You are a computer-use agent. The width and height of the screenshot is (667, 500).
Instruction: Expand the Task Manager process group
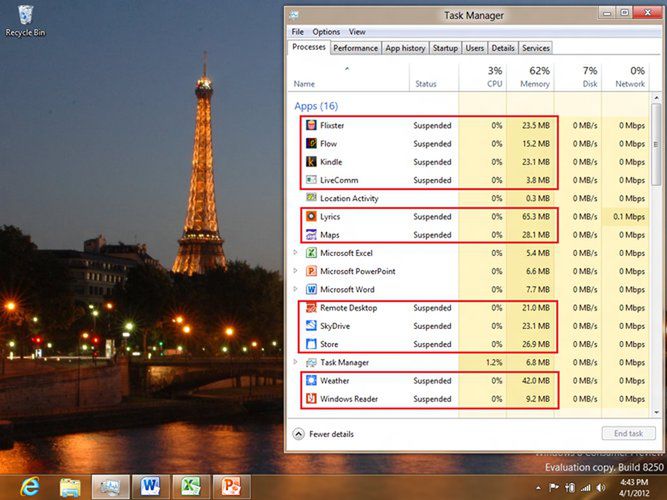[296, 362]
